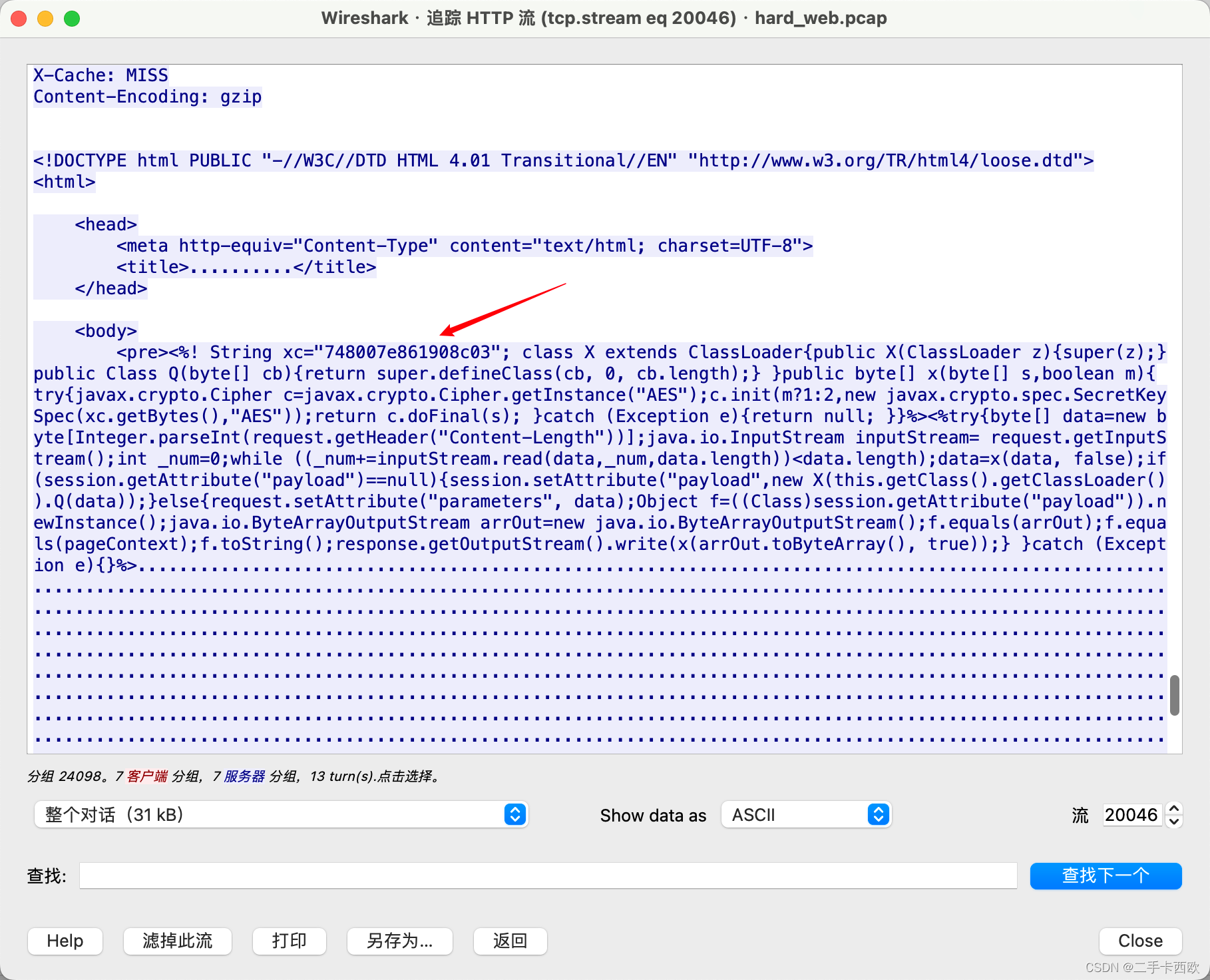The image size is (1210, 980).
Task: Click the 服务器 server packets link
Action: click(244, 776)
